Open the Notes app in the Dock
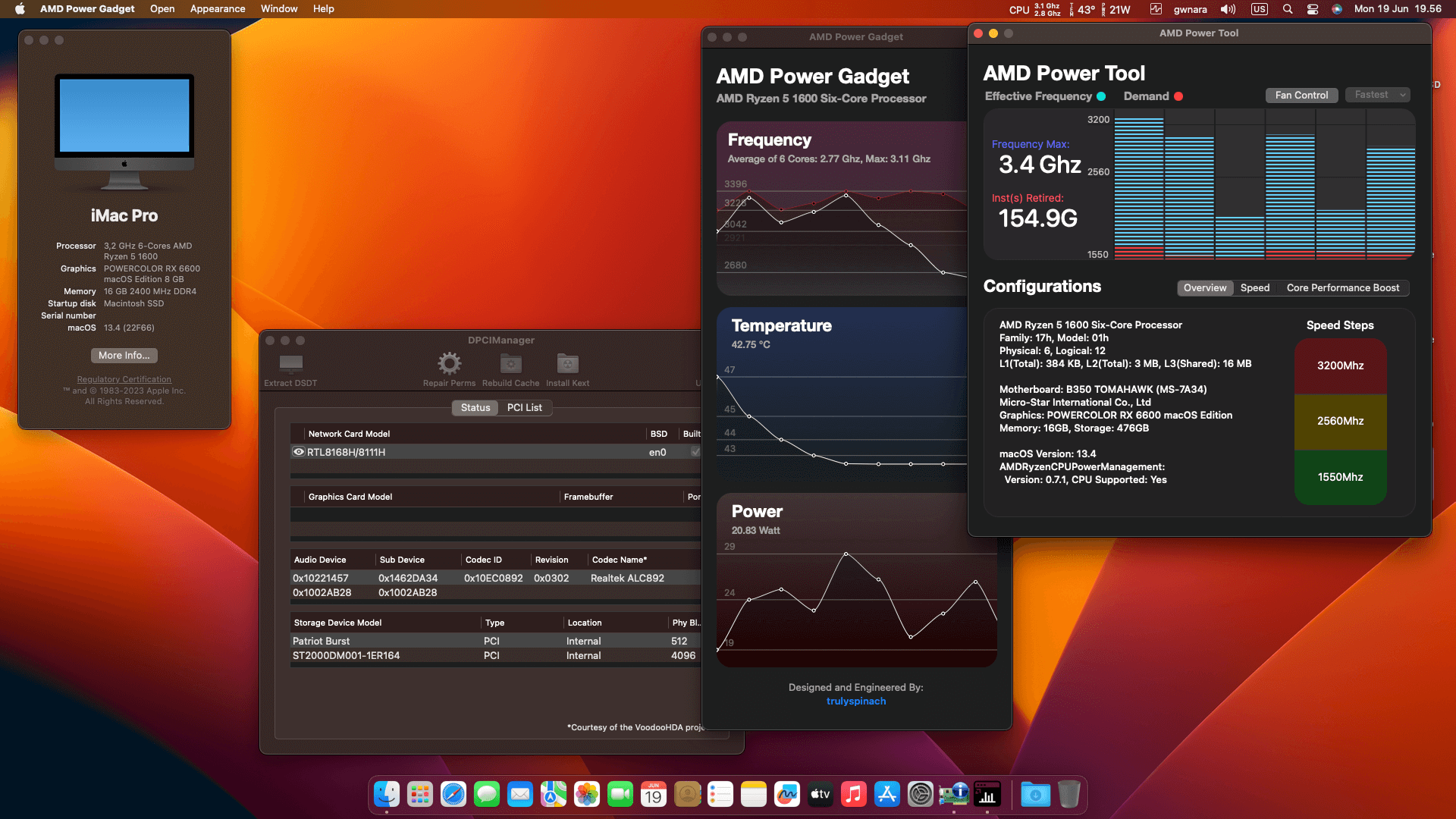 754,794
